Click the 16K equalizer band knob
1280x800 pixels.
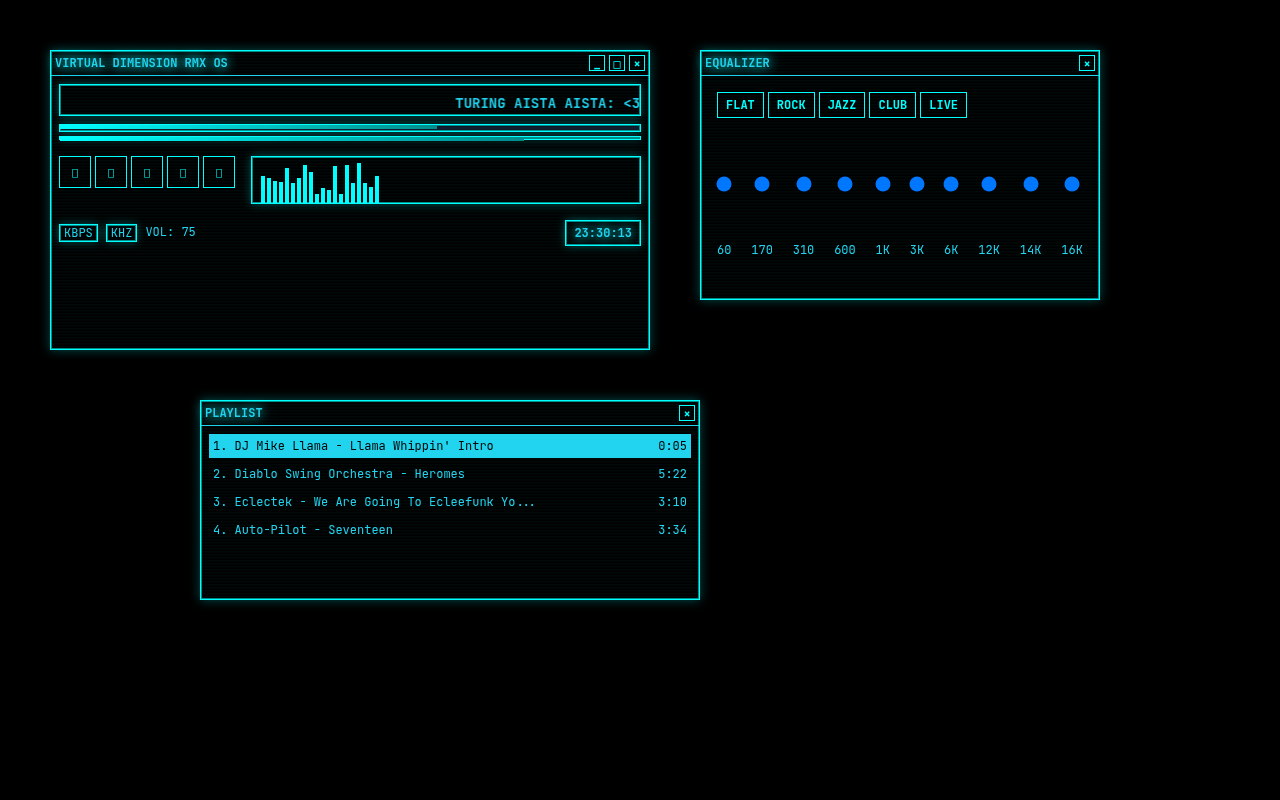click(1072, 184)
